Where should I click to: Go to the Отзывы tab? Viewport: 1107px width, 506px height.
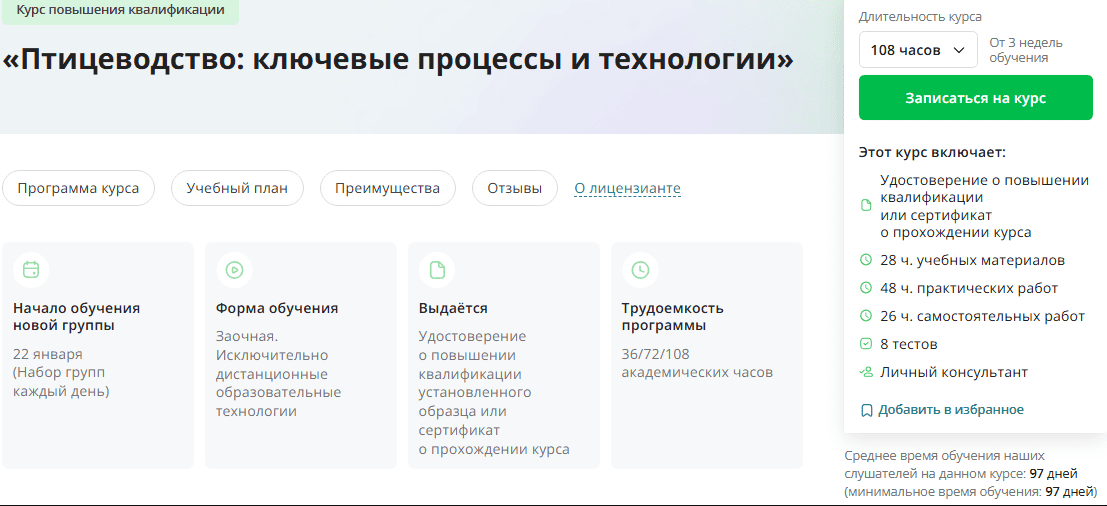pos(514,188)
